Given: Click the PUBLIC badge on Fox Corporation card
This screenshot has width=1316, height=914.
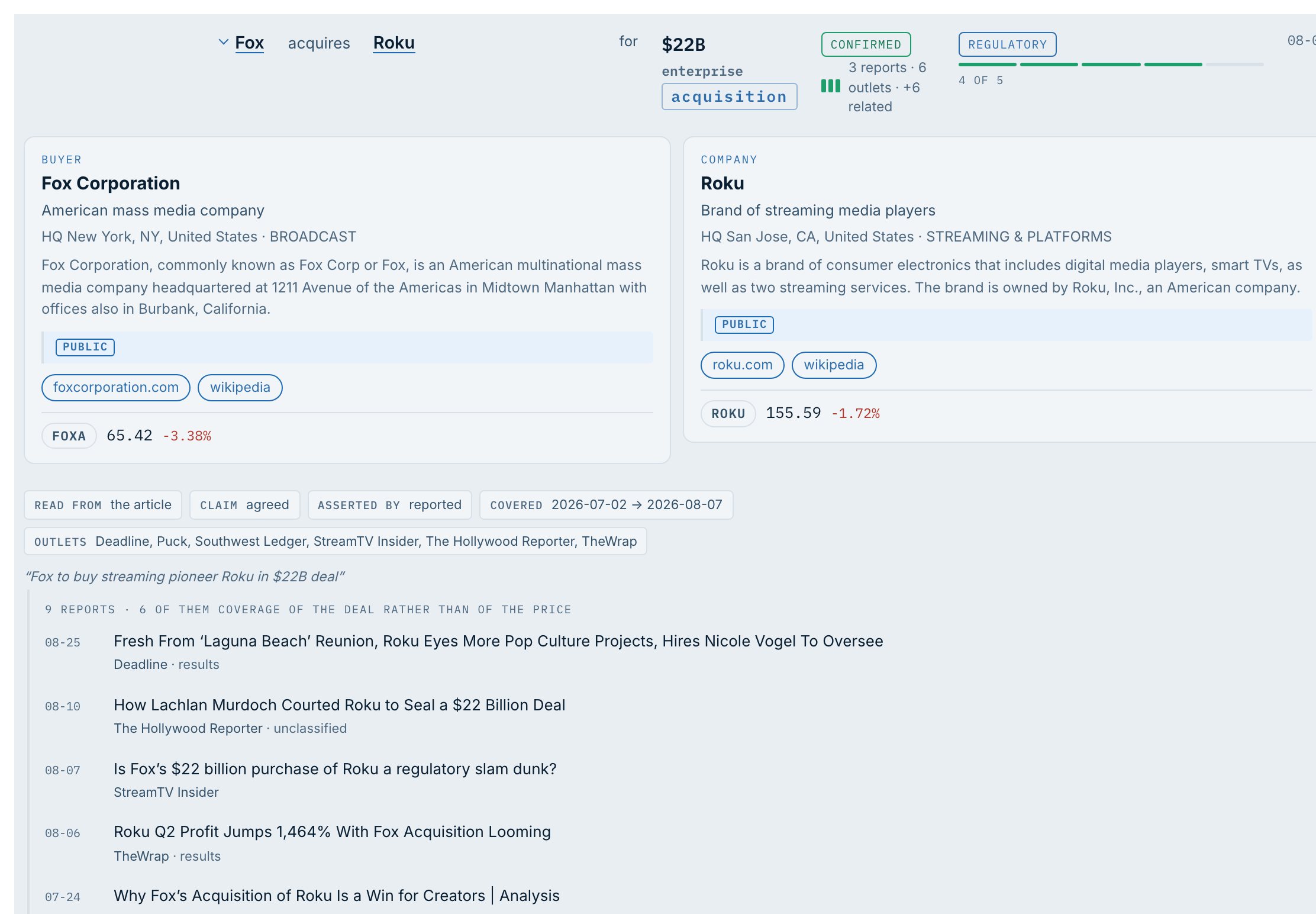Looking at the screenshot, I should [x=85, y=347].
